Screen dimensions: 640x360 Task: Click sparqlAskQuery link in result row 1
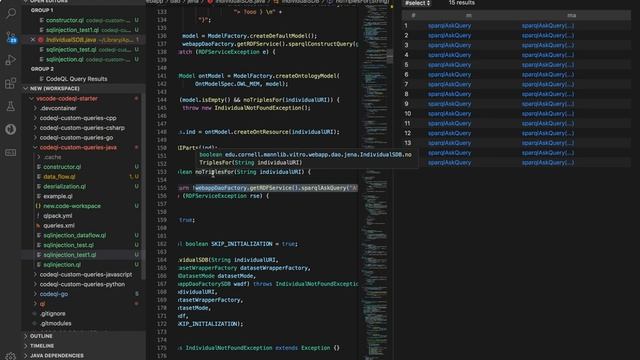pyautogui.click(x=449, y=26)
